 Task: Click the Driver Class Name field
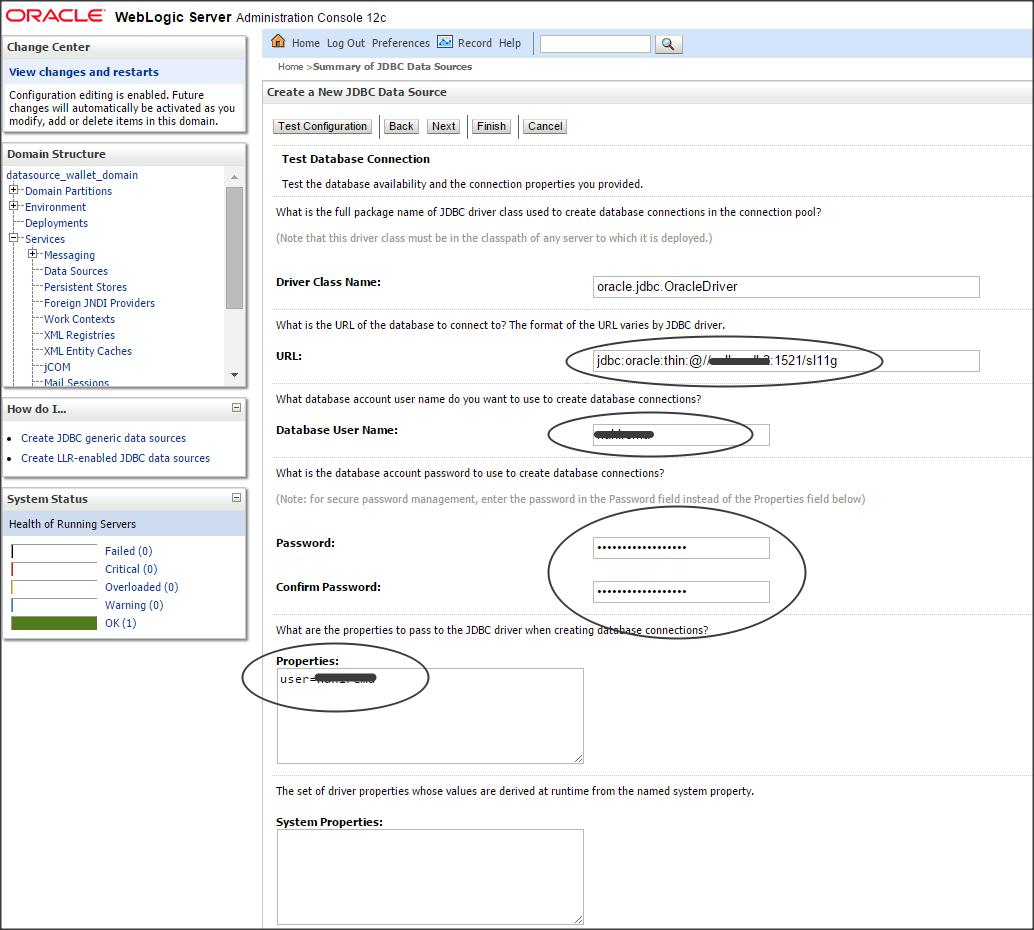pos(786,287)
